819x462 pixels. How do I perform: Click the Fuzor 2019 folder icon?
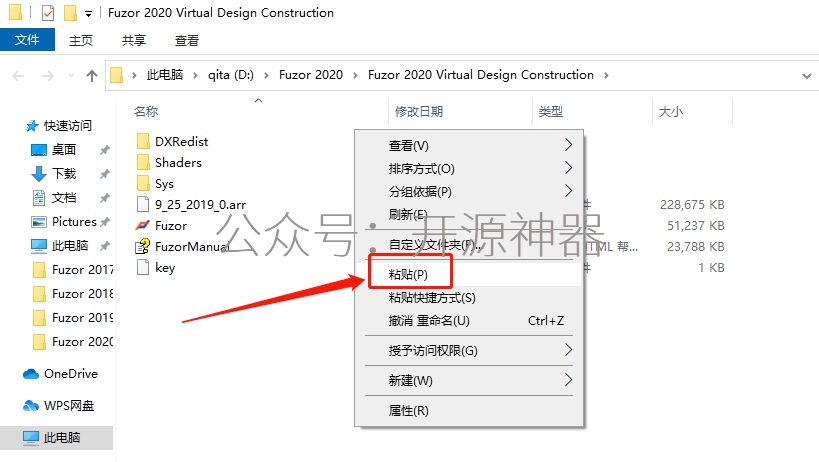[39, 318]
